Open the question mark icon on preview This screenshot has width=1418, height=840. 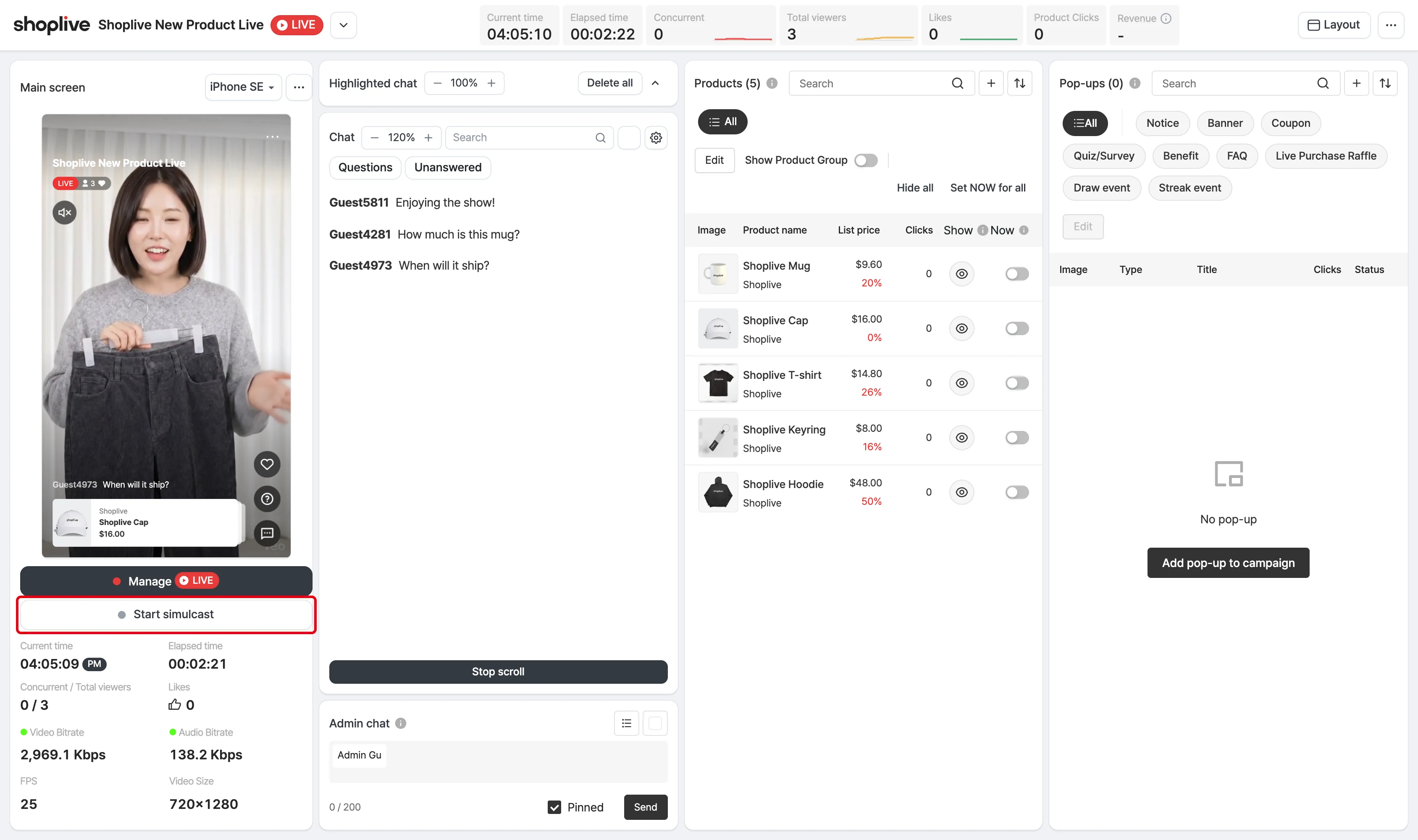pyautogui.click(x=267, y=499)
